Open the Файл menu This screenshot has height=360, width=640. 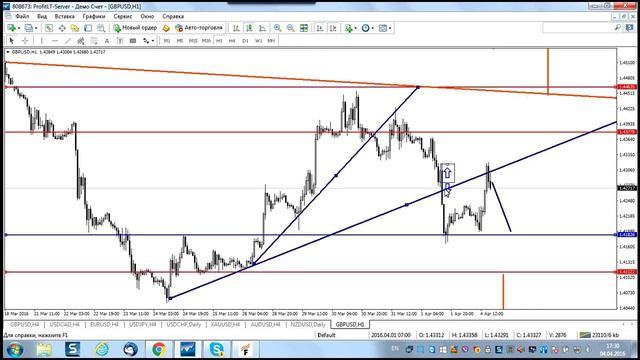coord(22,16)
